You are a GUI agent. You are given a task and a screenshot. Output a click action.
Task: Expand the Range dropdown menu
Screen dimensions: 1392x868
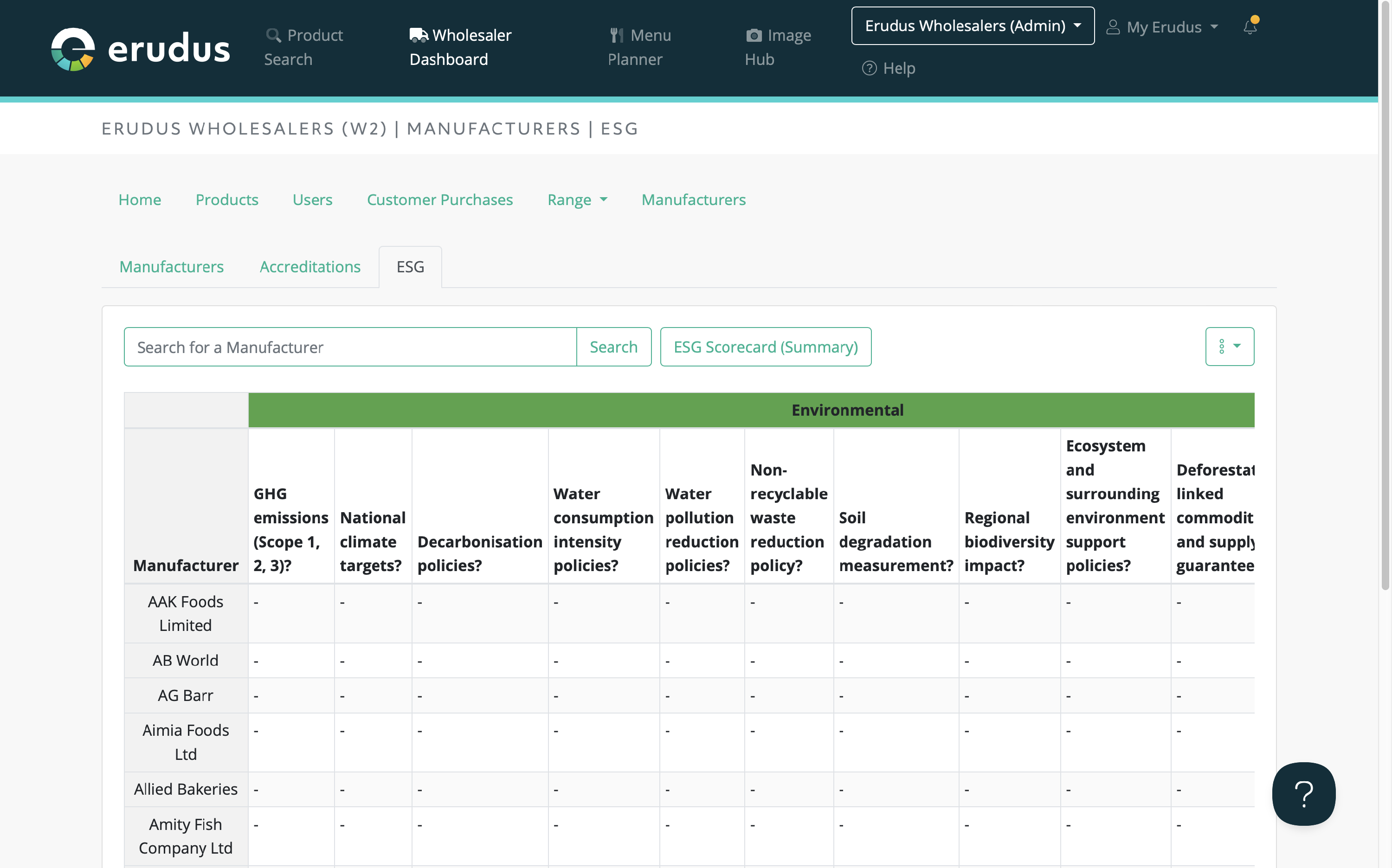(x=577, y=200)
